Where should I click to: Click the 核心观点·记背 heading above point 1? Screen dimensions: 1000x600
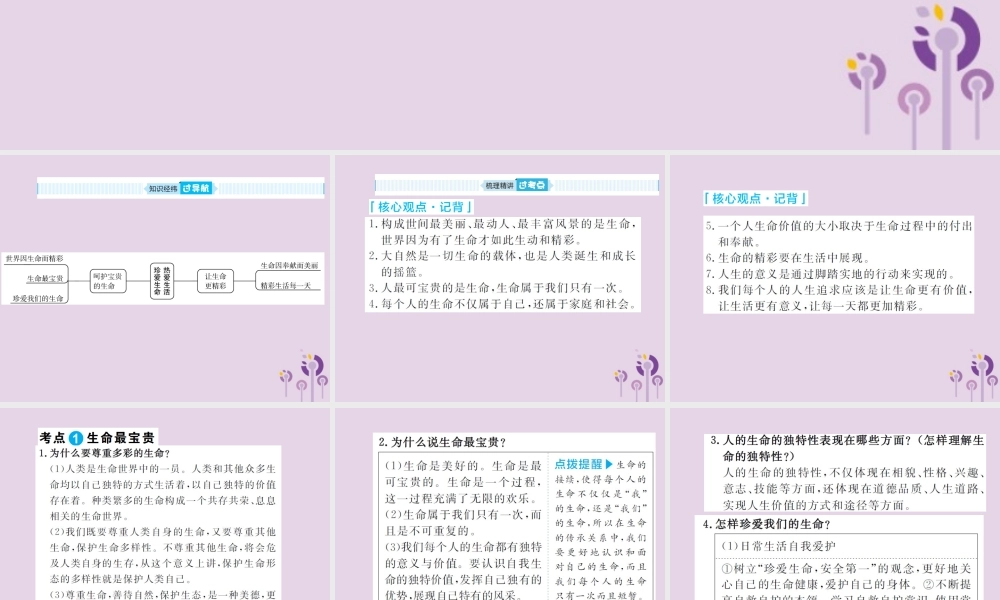421,207
